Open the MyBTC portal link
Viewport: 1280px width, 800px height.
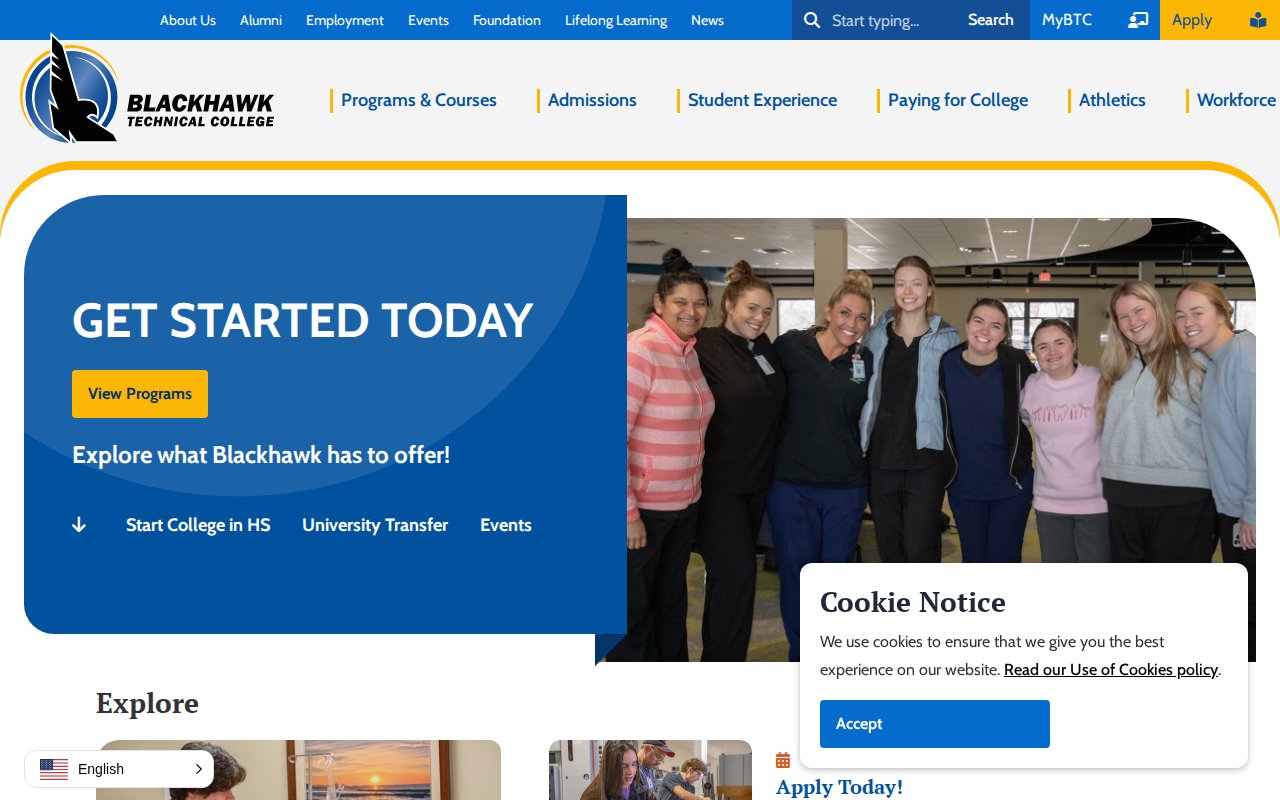[x=1067, y=20]
